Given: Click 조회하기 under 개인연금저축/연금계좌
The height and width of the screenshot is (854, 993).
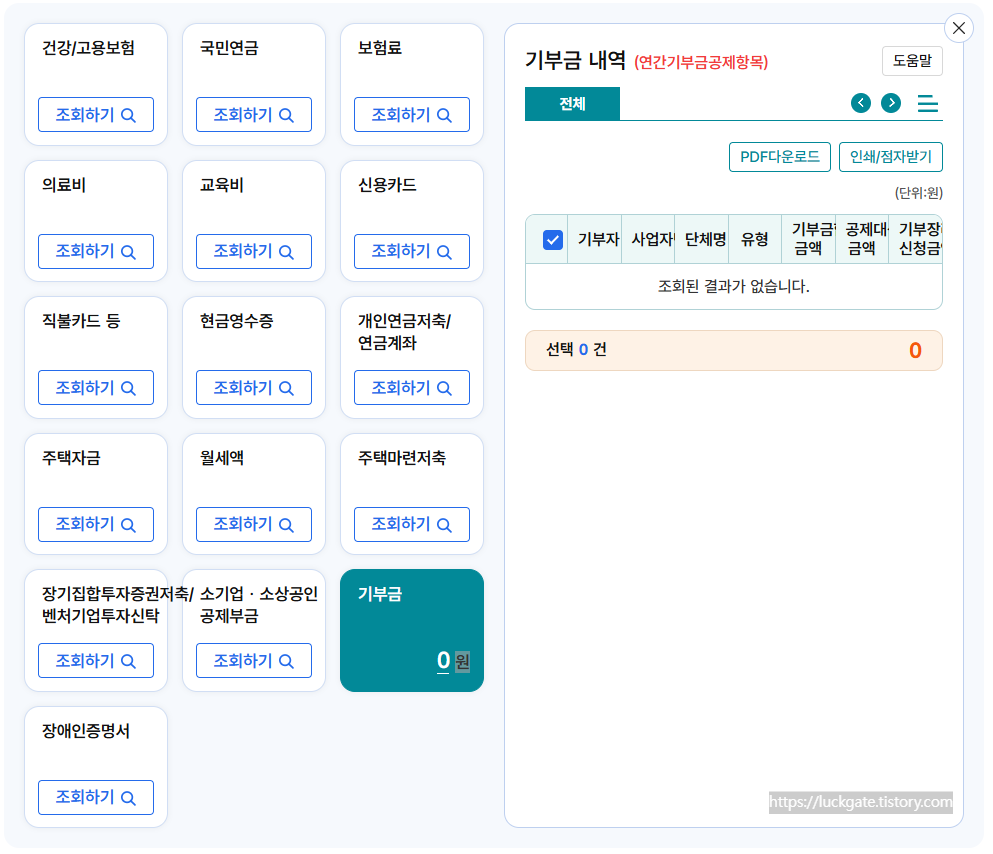Looking at the screenshot, I should pyautogui.click(x=412, y=387).
